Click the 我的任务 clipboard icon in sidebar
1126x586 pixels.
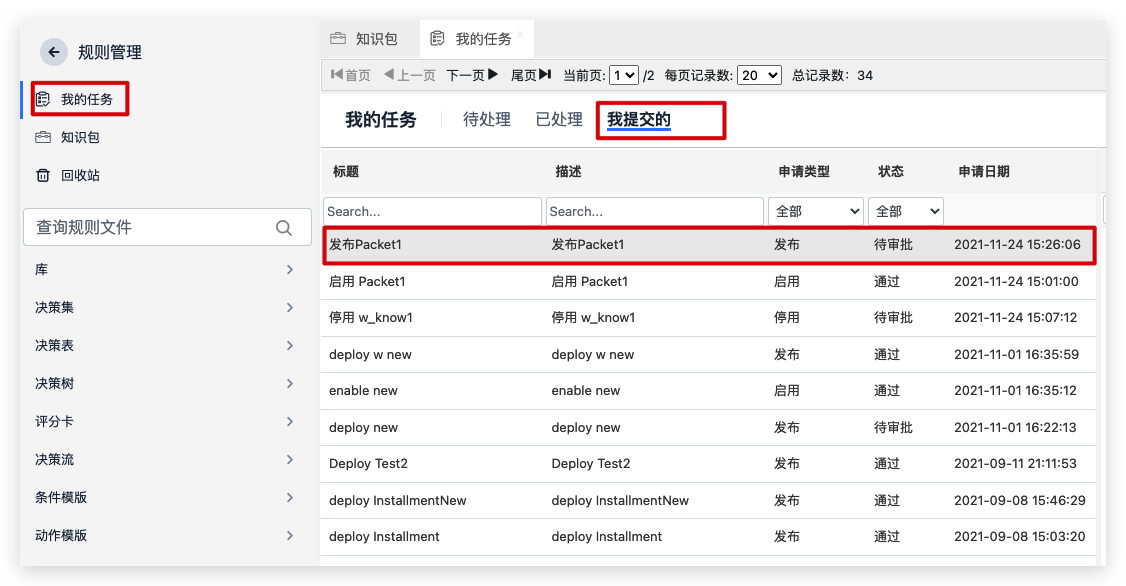[x=43, y=99]
